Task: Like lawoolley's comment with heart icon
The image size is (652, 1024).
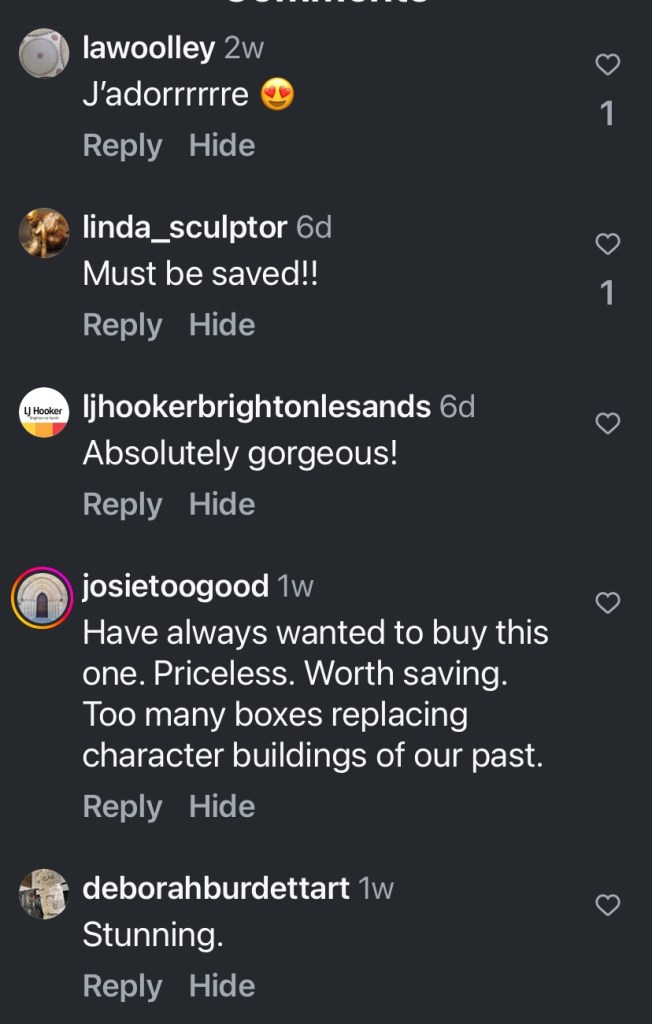Action: (x=607, y=65)
